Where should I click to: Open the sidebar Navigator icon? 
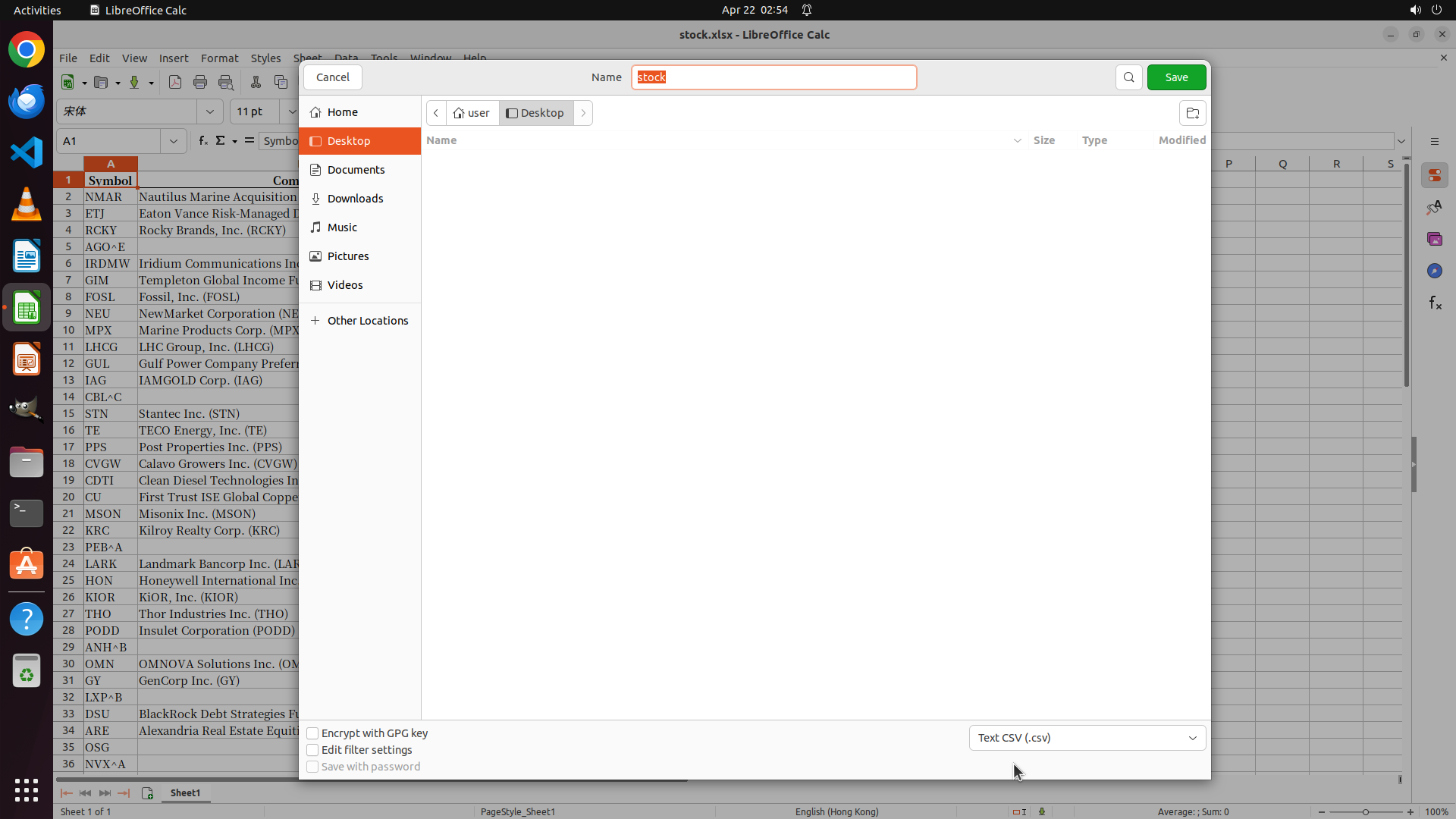[1434, 271]
